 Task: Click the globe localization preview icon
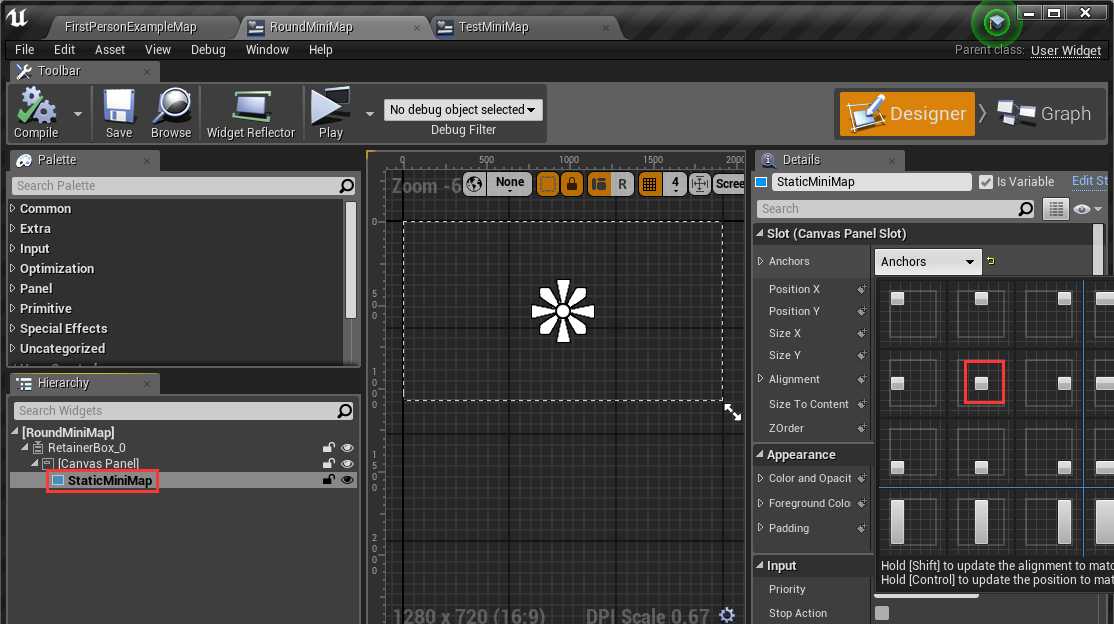click(475, 184)
